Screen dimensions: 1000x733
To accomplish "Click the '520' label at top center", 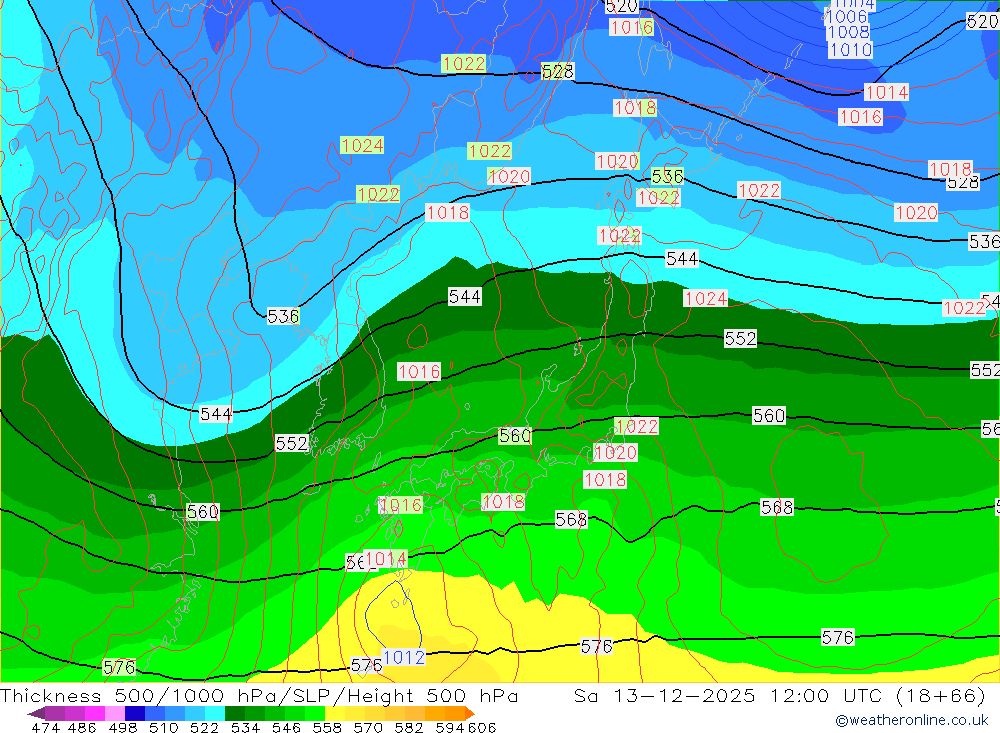I will [621, 6].
